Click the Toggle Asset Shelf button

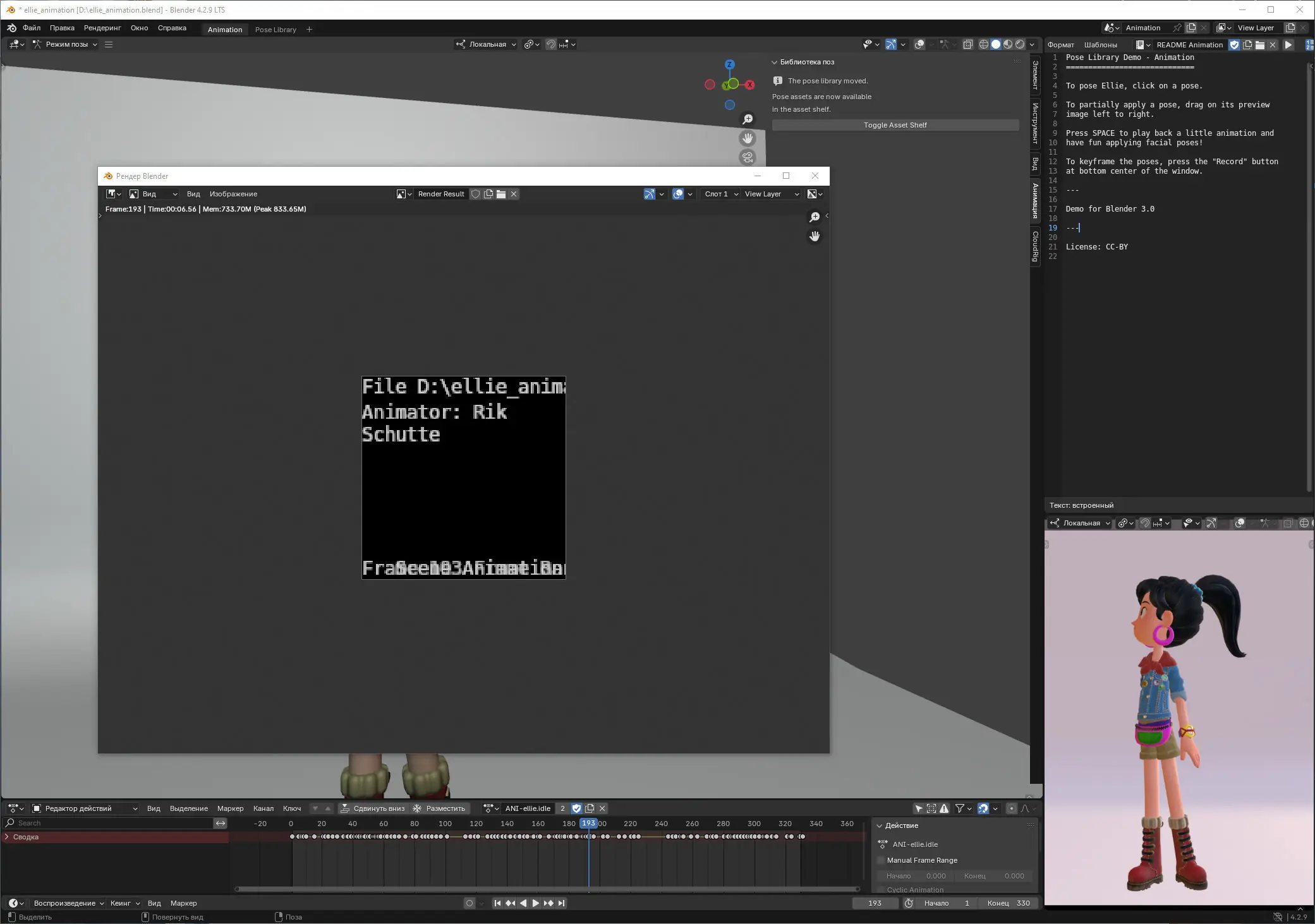[x=895, y=125]
